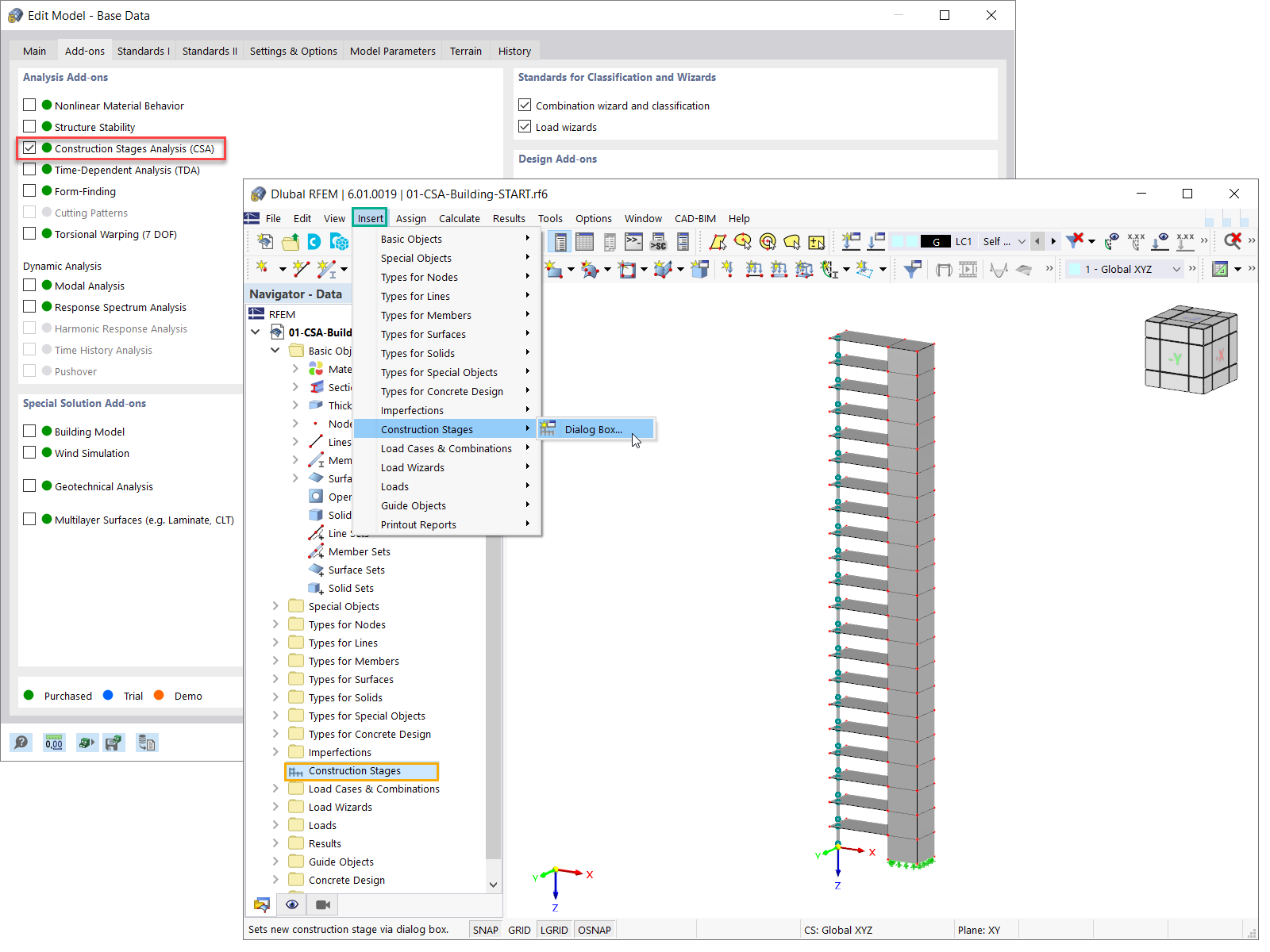Click the navigation view cube
This screenshot has width=1270, height=952.
(x=1191, y=350)
